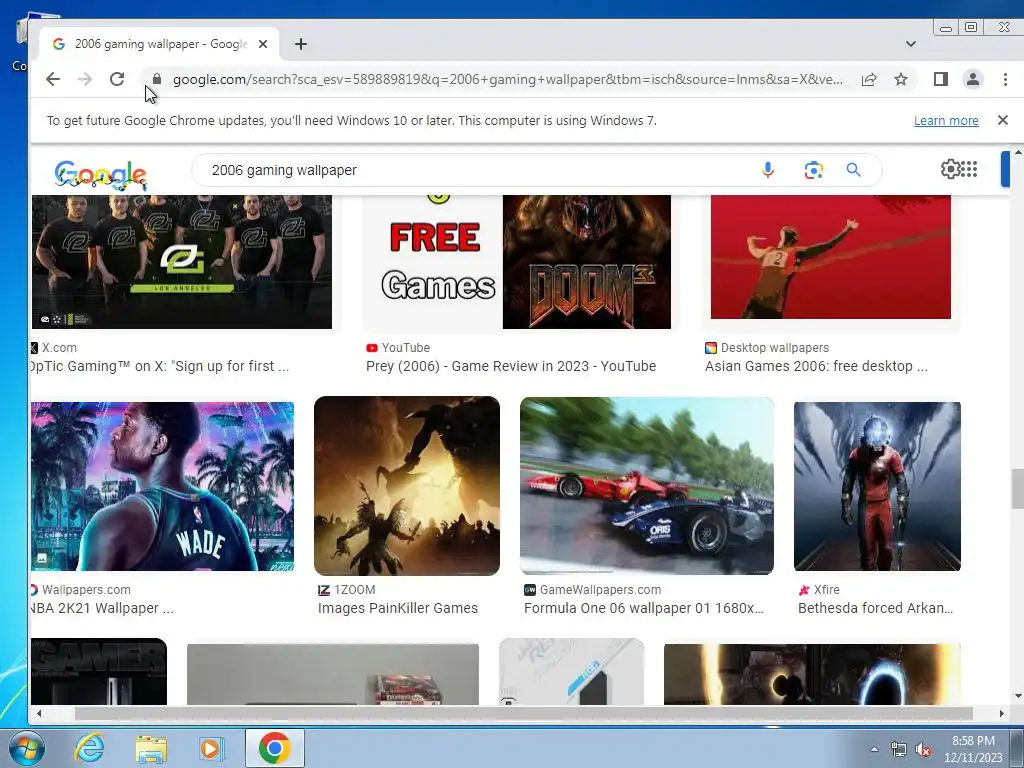Open the clock showing 8:58 PM
The width and height of the screenshot is (1024, 768).
point(973,748)
